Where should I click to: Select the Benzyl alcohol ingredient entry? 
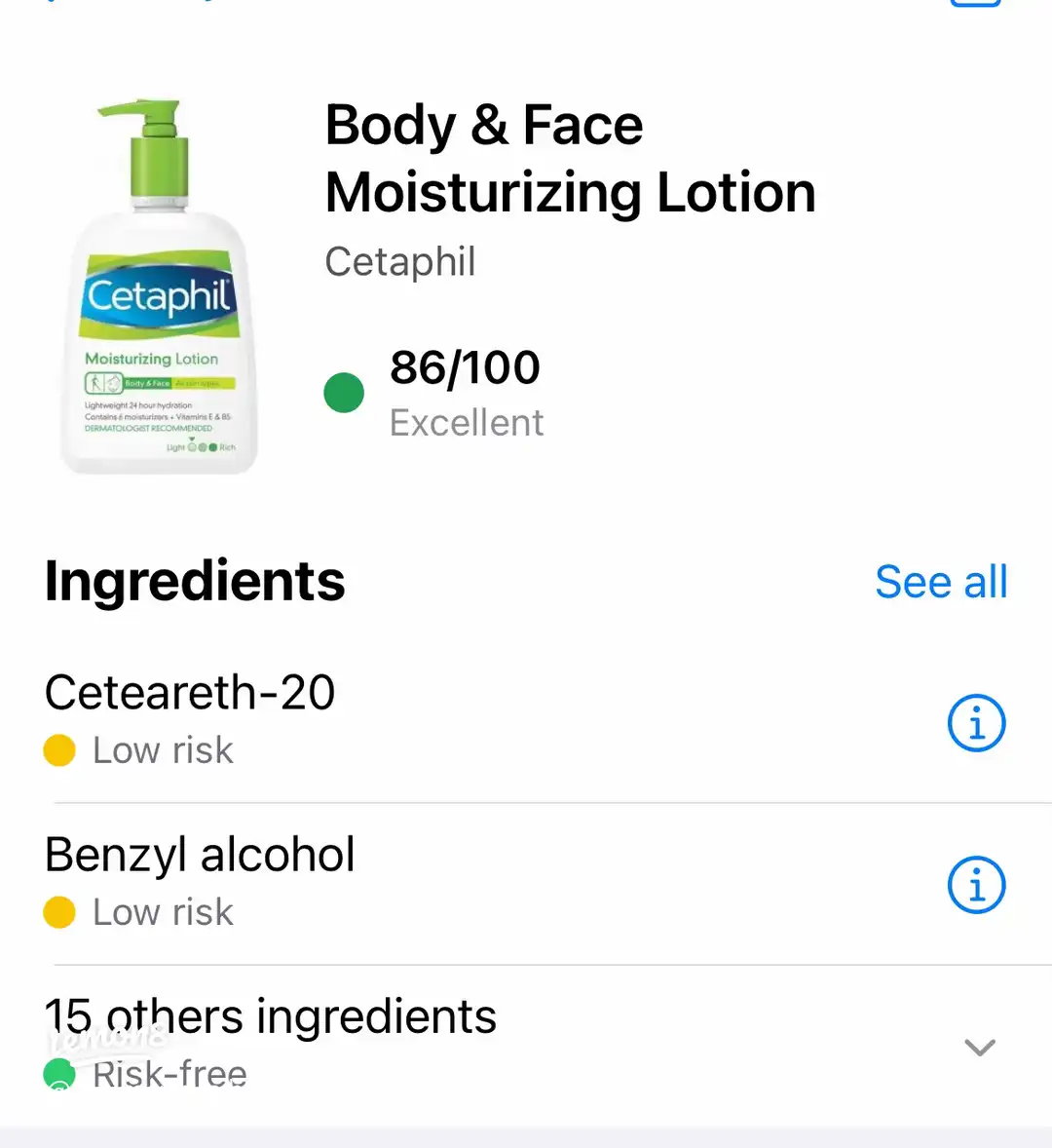(200, 855)
